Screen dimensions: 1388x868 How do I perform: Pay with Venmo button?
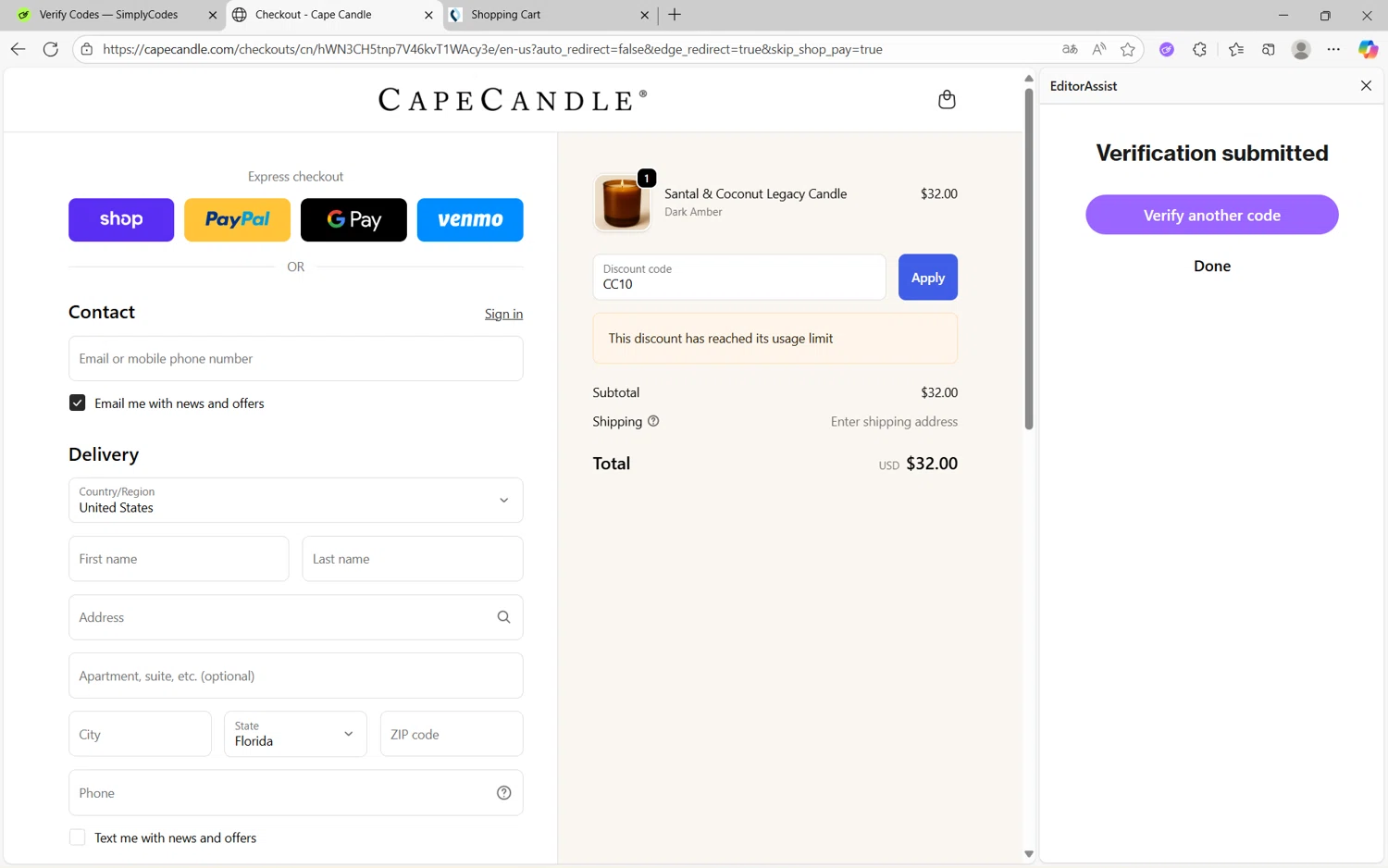470,220
